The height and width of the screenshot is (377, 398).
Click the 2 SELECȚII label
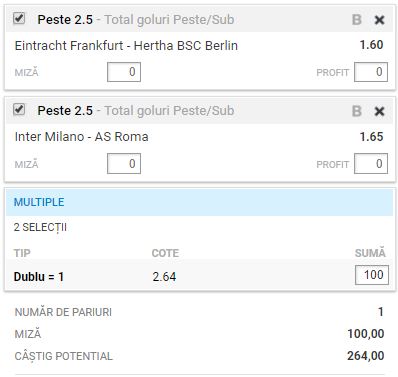pyautogui.click(x=40, y=228)
